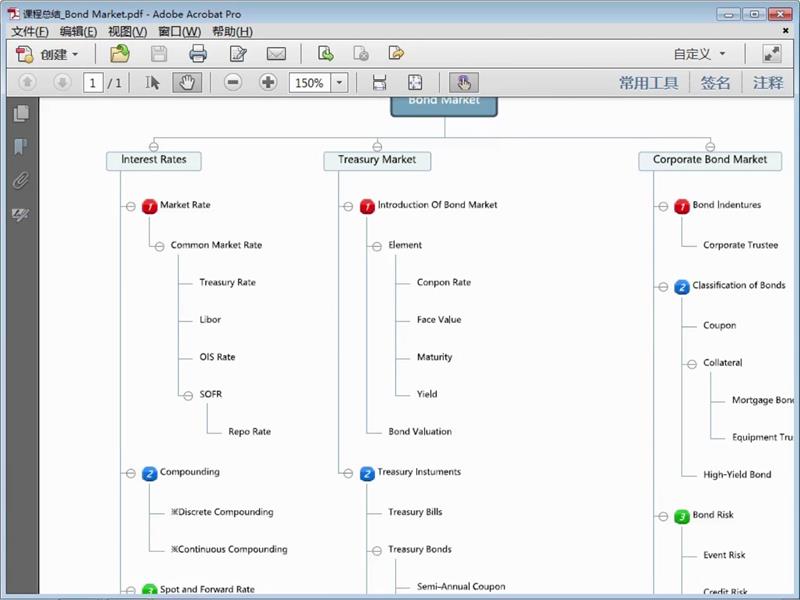Collapse the Market Rate node
The height and width of the screenshot is (600, 800).
(x=131, y=206)
